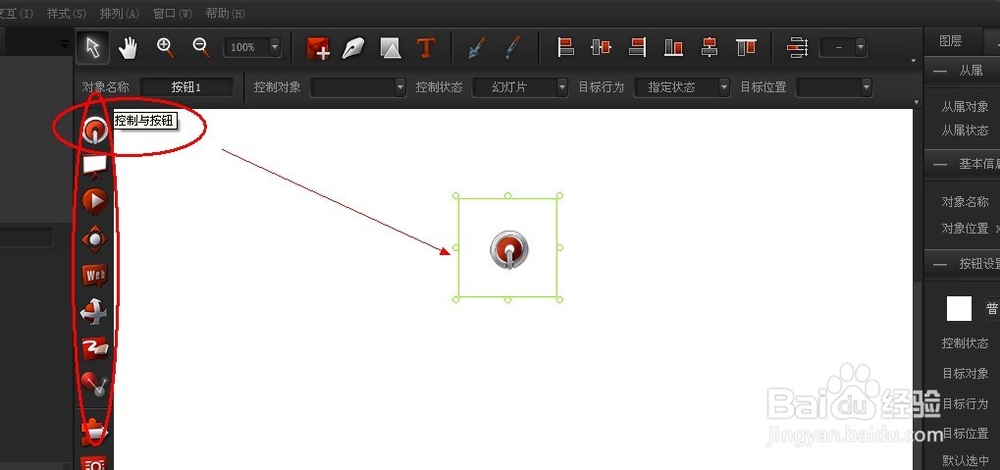
Task: Click the 对象位置 label in properties
Action: tap(965, 228)
